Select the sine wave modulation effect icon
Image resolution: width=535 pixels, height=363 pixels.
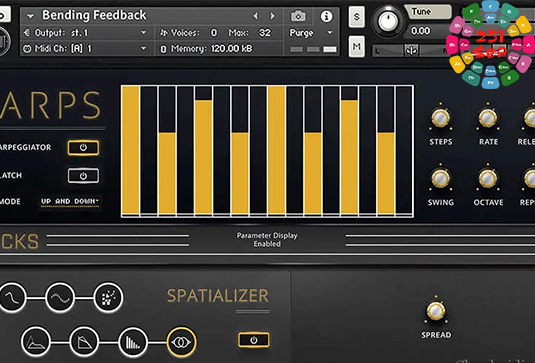[x=60, y=297]
